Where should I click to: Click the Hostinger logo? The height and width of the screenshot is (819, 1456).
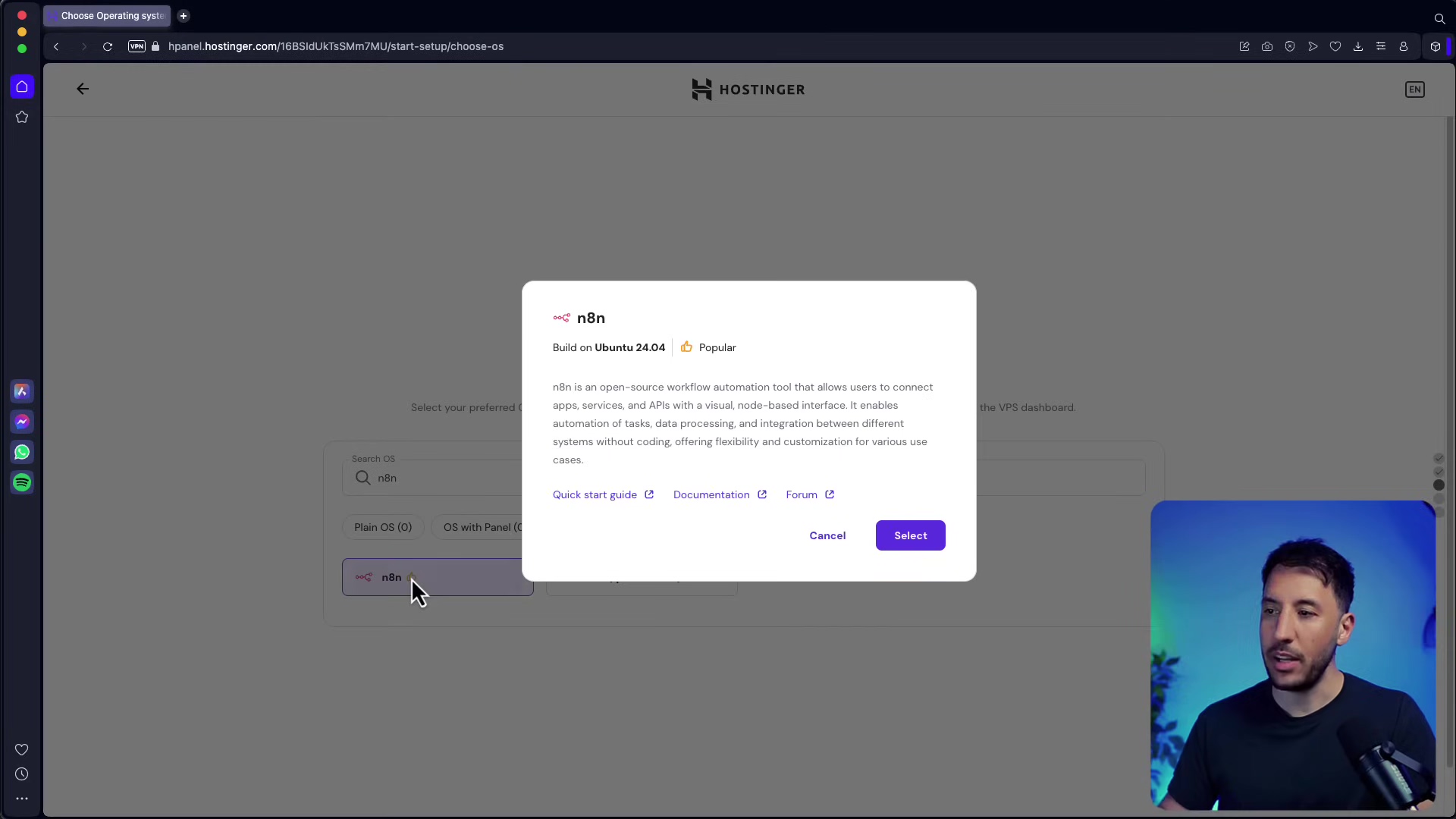[x=748, y=89]
